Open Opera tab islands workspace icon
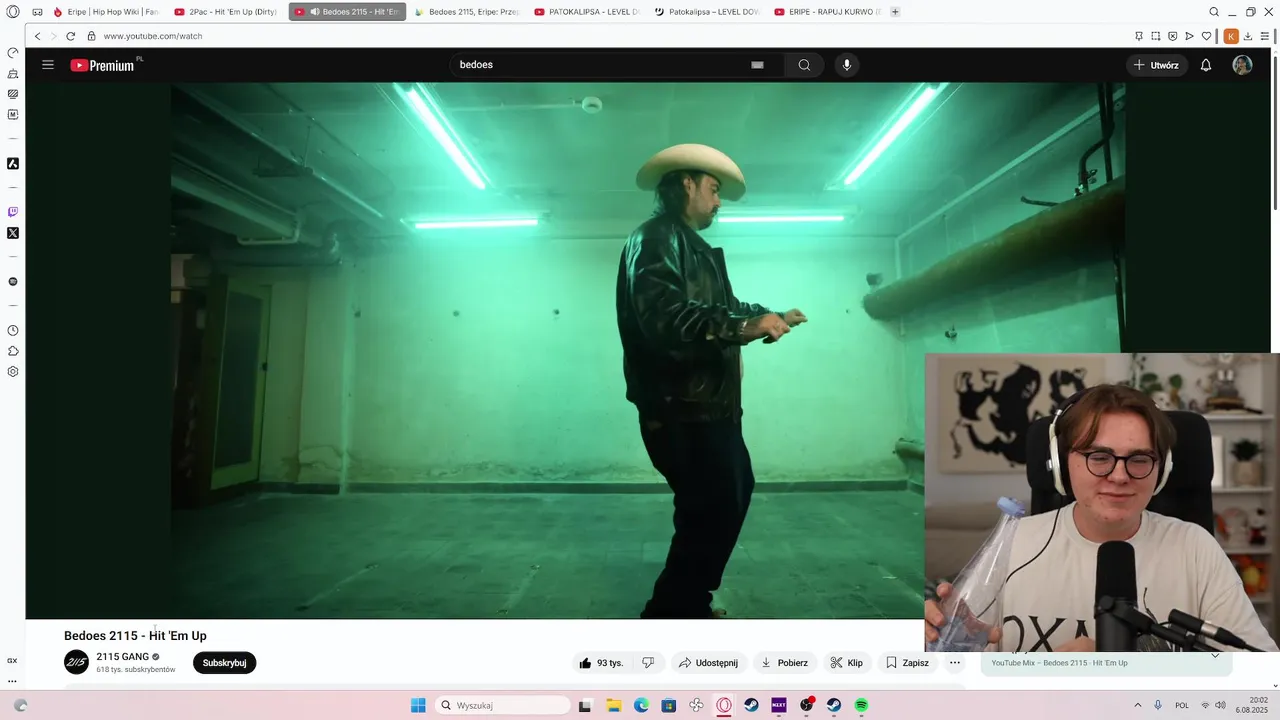This screenshot has width=1280, height=720. click(37, 12)
